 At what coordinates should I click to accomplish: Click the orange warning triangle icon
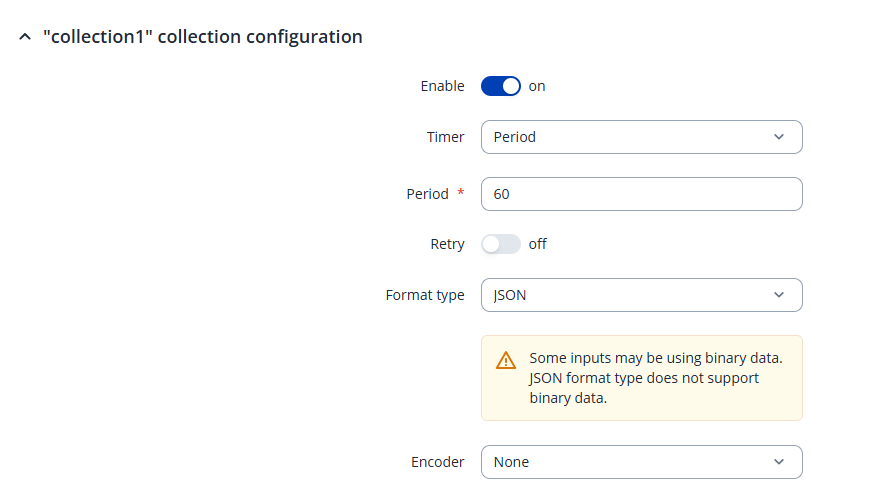pos(507,360)
